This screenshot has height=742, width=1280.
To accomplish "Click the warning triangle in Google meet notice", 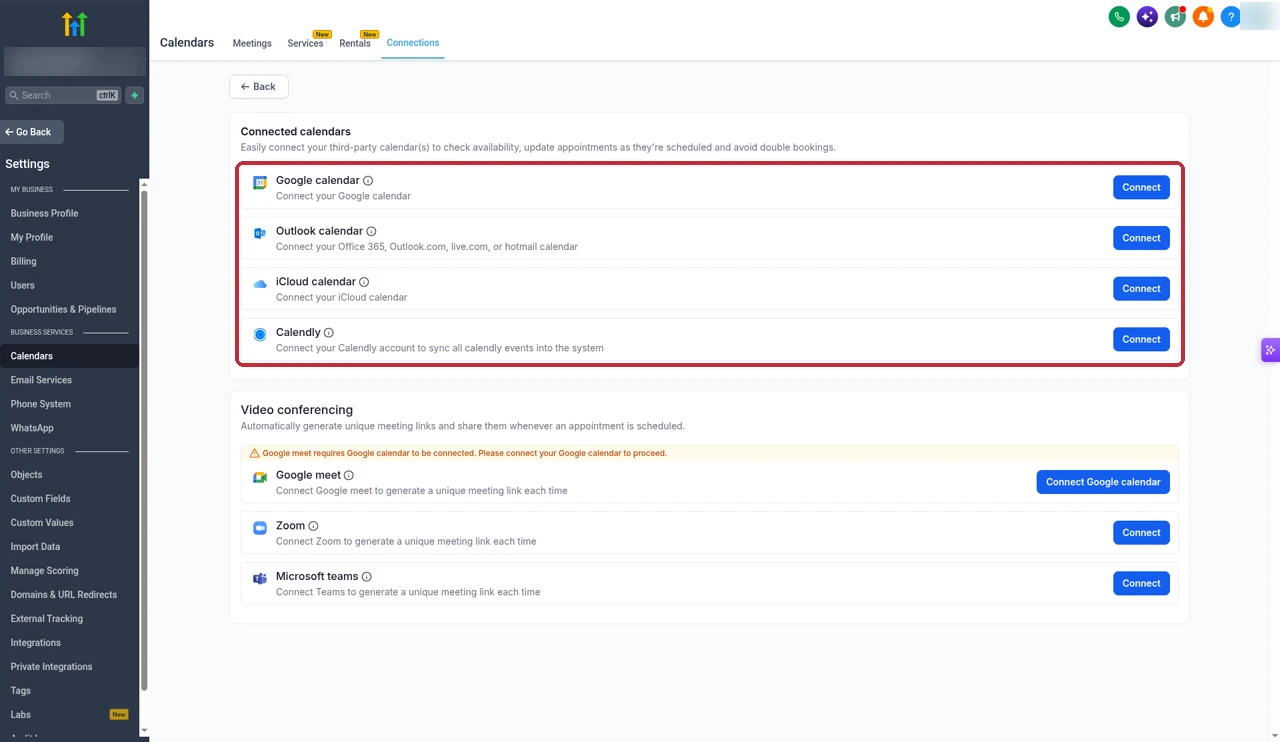I will (x=254, y=453).
